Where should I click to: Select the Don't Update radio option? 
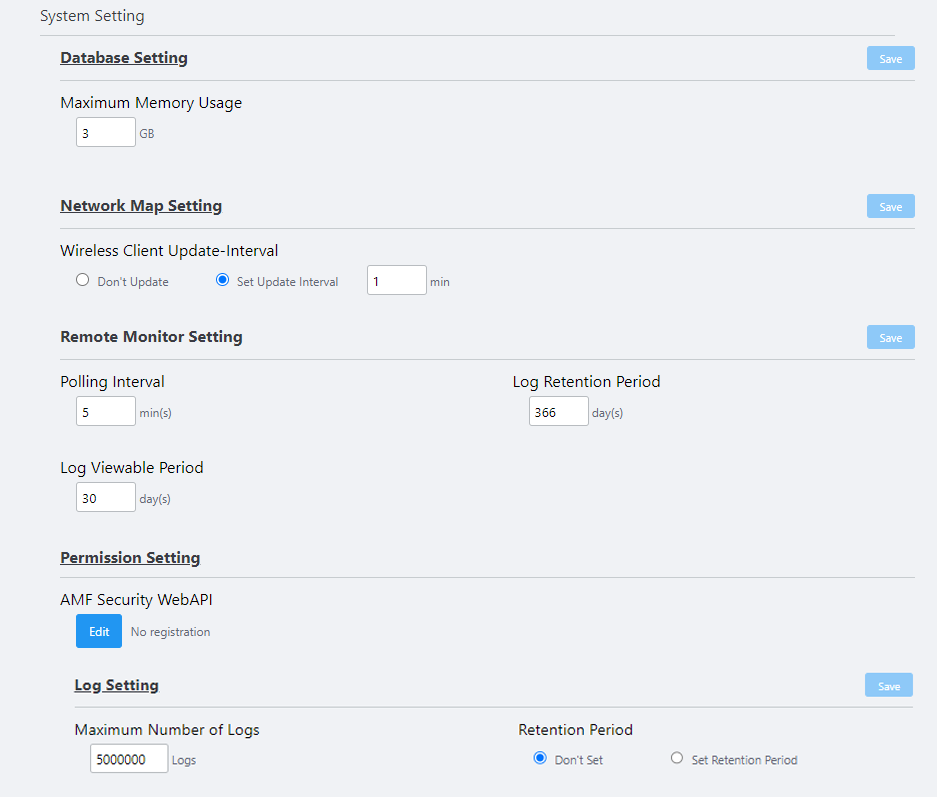[x=83, y=281]
